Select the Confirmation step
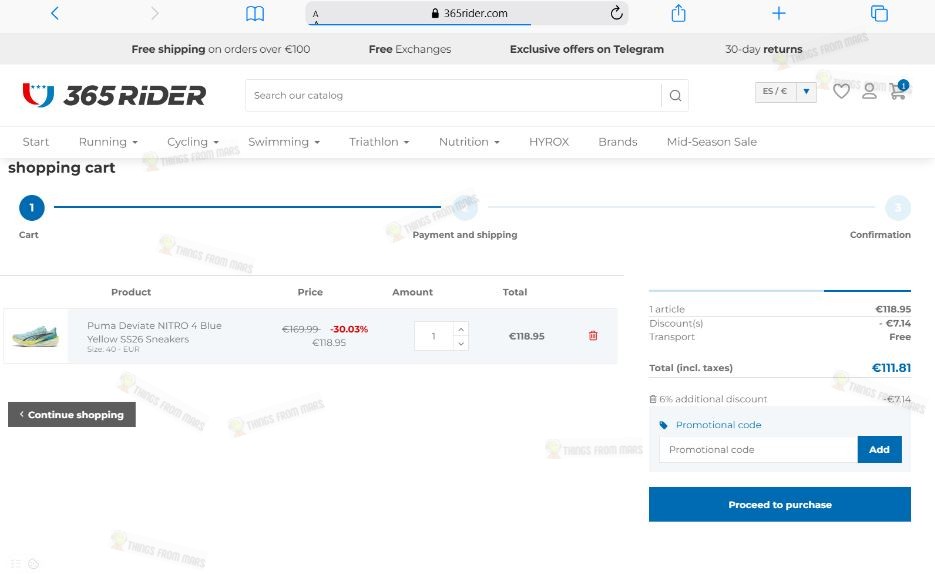The image size is (935, 574). (880, 234)
